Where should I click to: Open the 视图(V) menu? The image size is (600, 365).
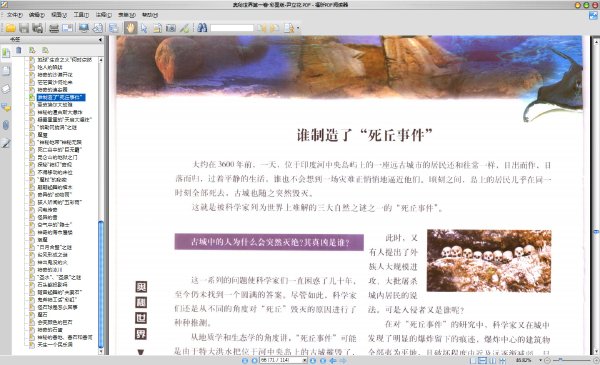[x=59, y=15]
